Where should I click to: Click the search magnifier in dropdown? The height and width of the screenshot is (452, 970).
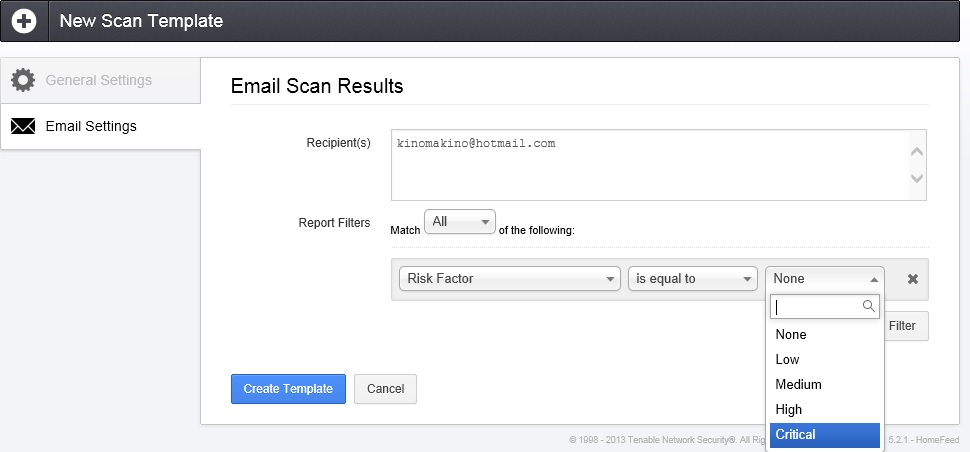[x=869, y=307]
